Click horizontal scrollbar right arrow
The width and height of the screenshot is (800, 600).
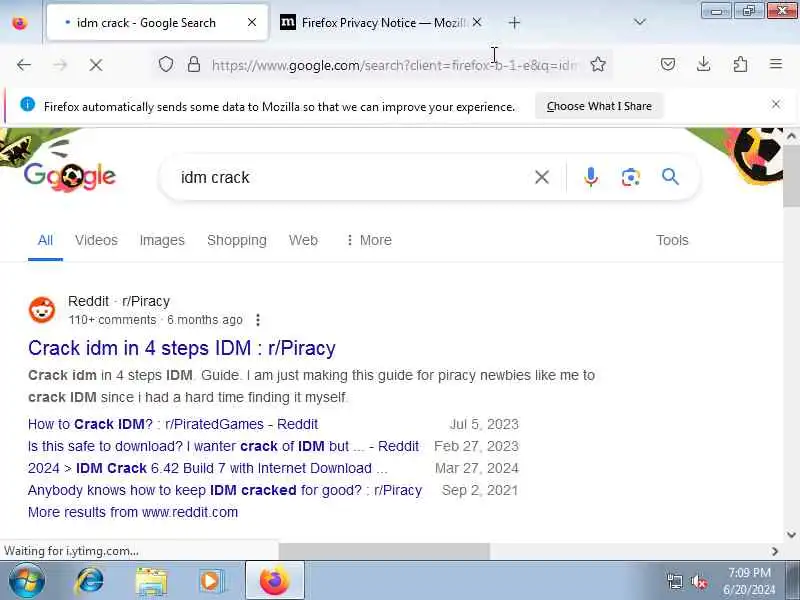[x=774, y=551]
